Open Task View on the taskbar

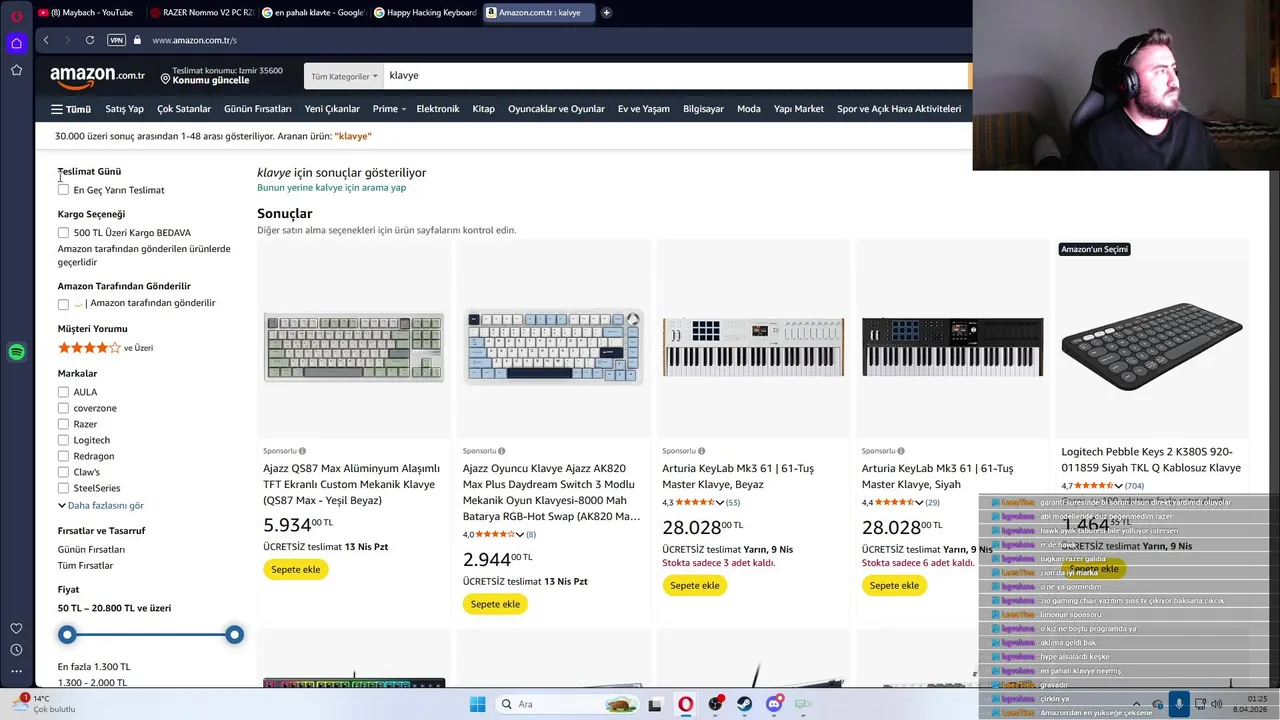(655, 704)
